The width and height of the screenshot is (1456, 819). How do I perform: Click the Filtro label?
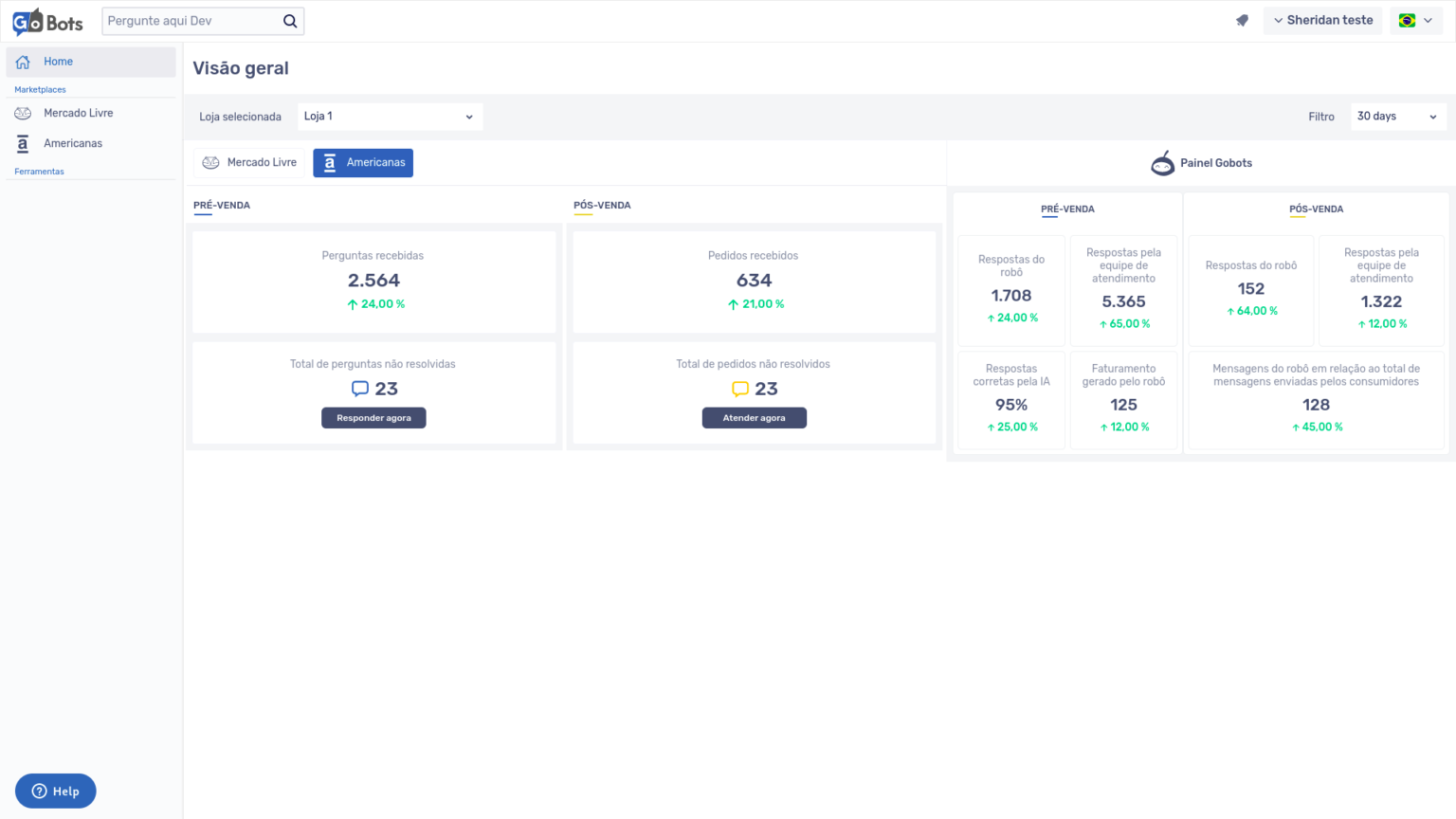point(1321,117)
